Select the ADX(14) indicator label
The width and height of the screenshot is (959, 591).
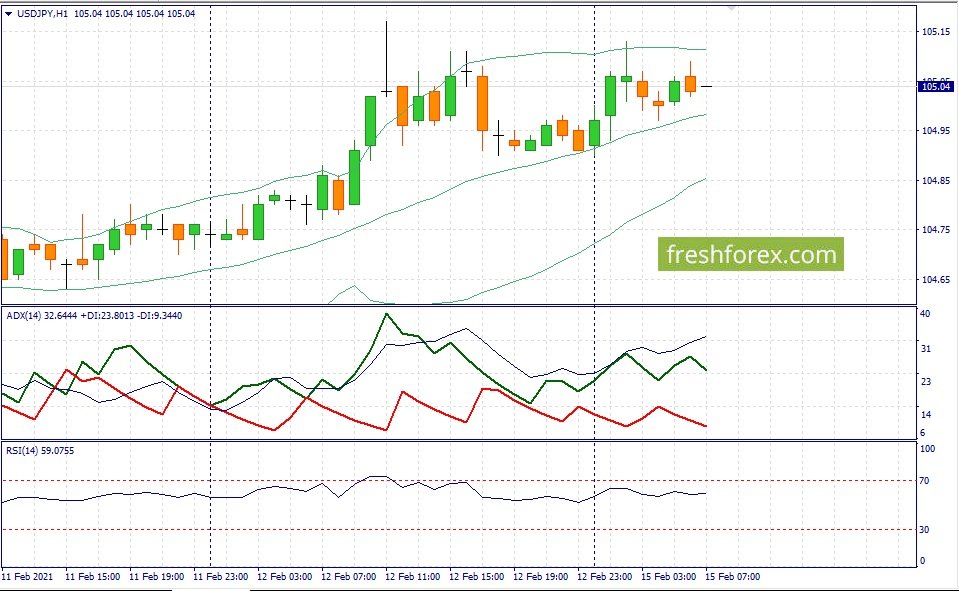(24, 316)
